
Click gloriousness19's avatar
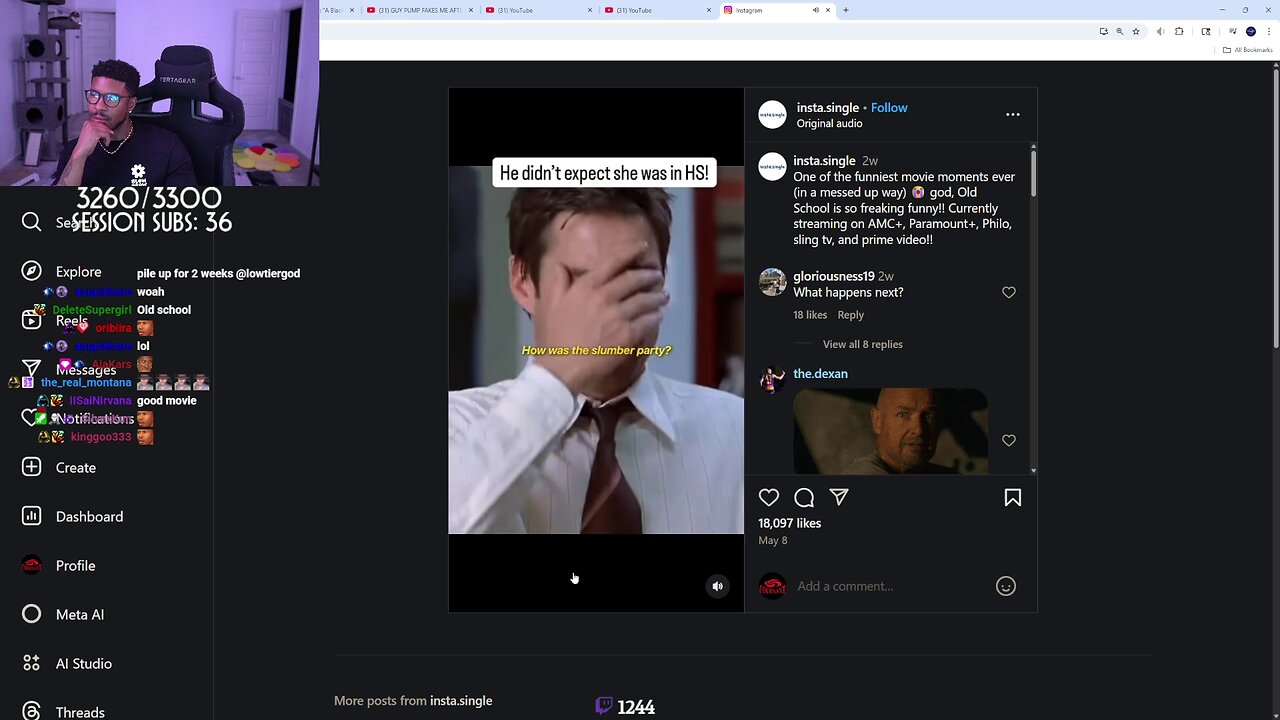[x=772, y=282]
